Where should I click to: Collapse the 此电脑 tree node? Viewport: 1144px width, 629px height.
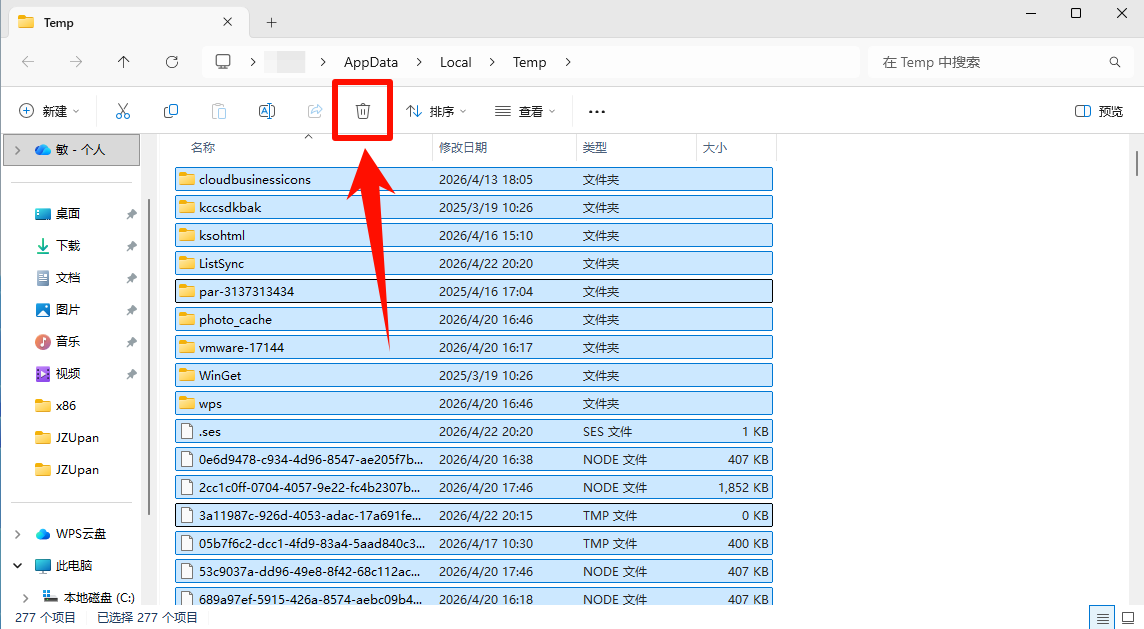18,566
